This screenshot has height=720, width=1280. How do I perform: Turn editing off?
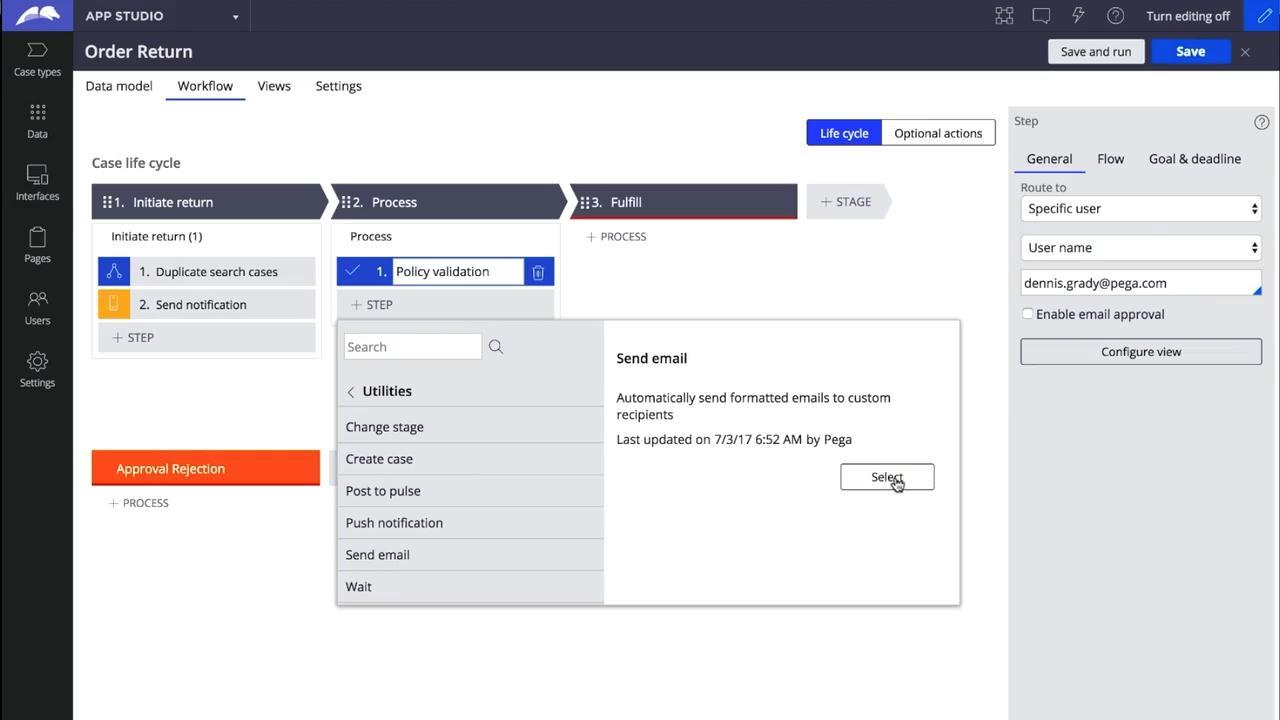[1187, 16]
